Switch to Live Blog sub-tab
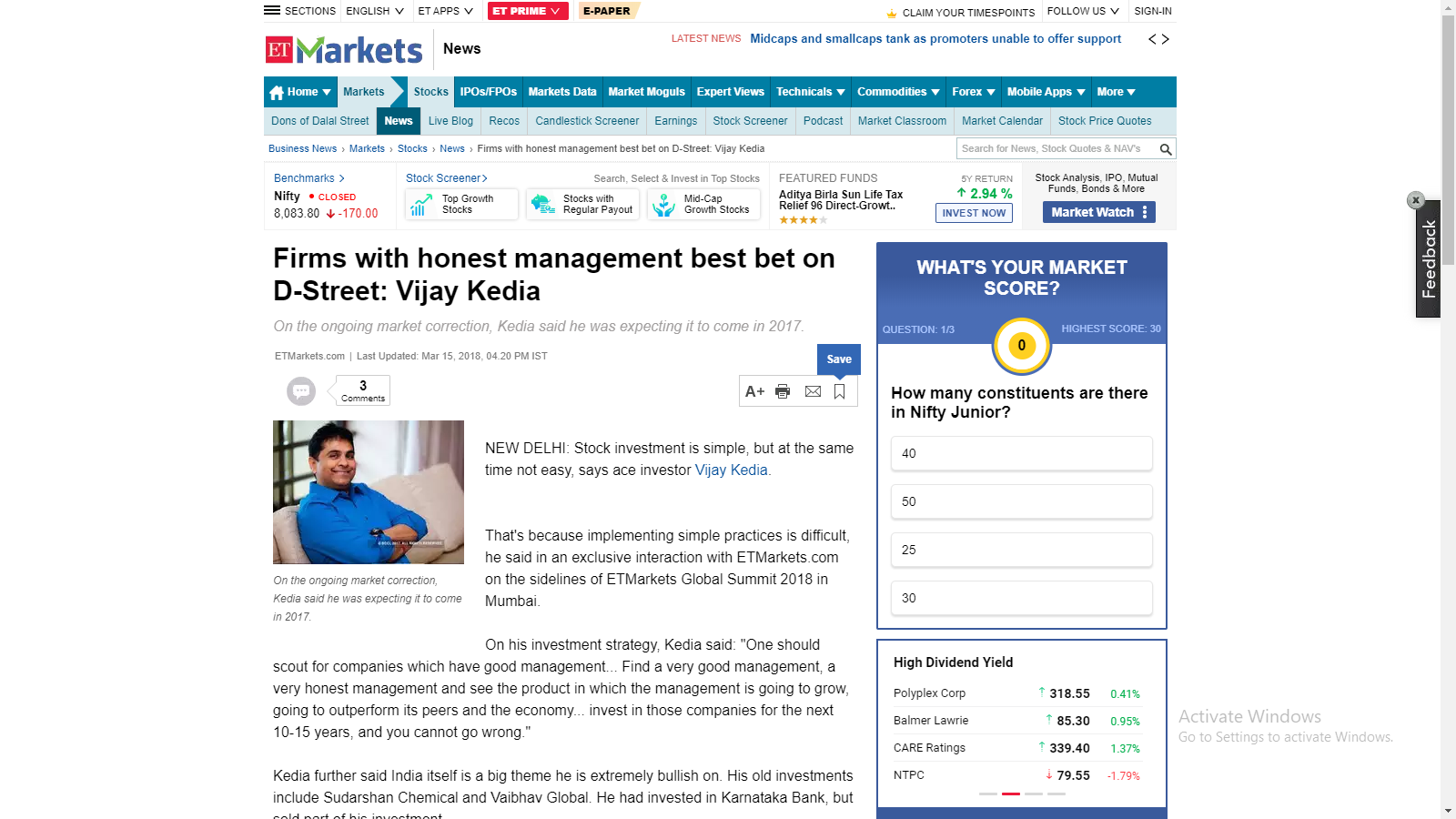The height and width of the screenshot is (819, 1456). [450, 121]
